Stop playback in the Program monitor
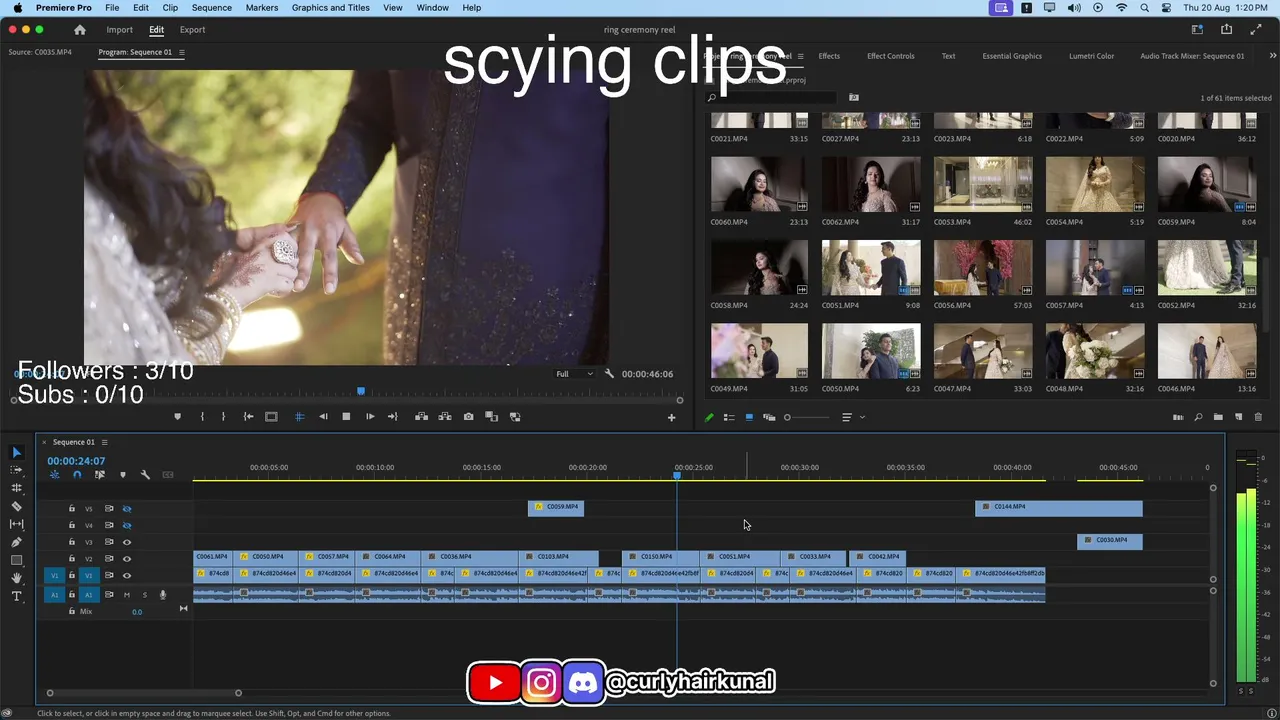The height and width of the screenshot is (720, 1280). (x=346, y=417)
